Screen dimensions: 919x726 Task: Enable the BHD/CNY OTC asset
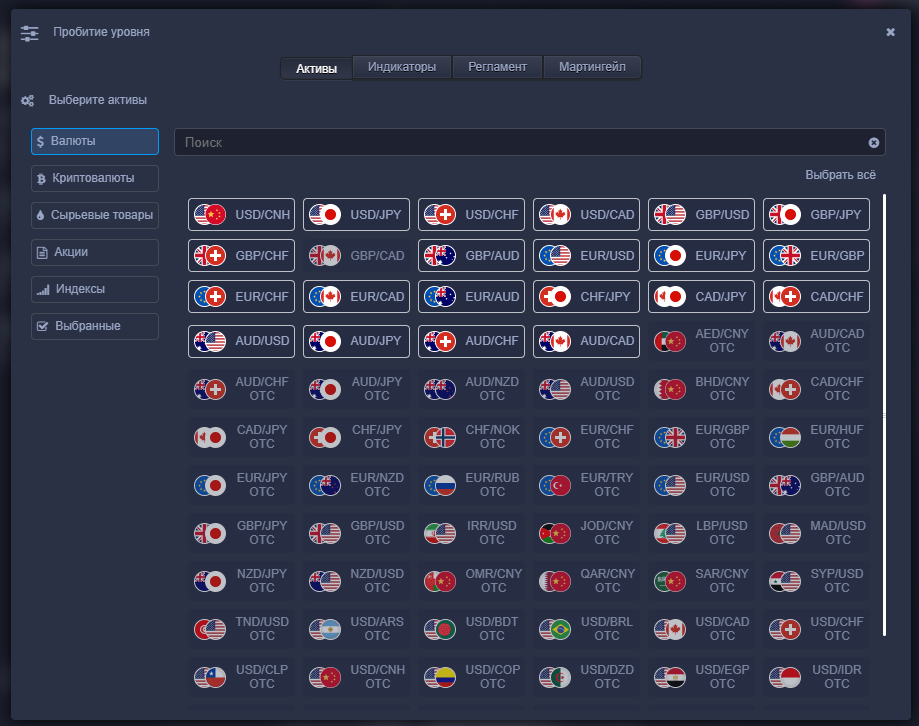(x=702, y=389)
